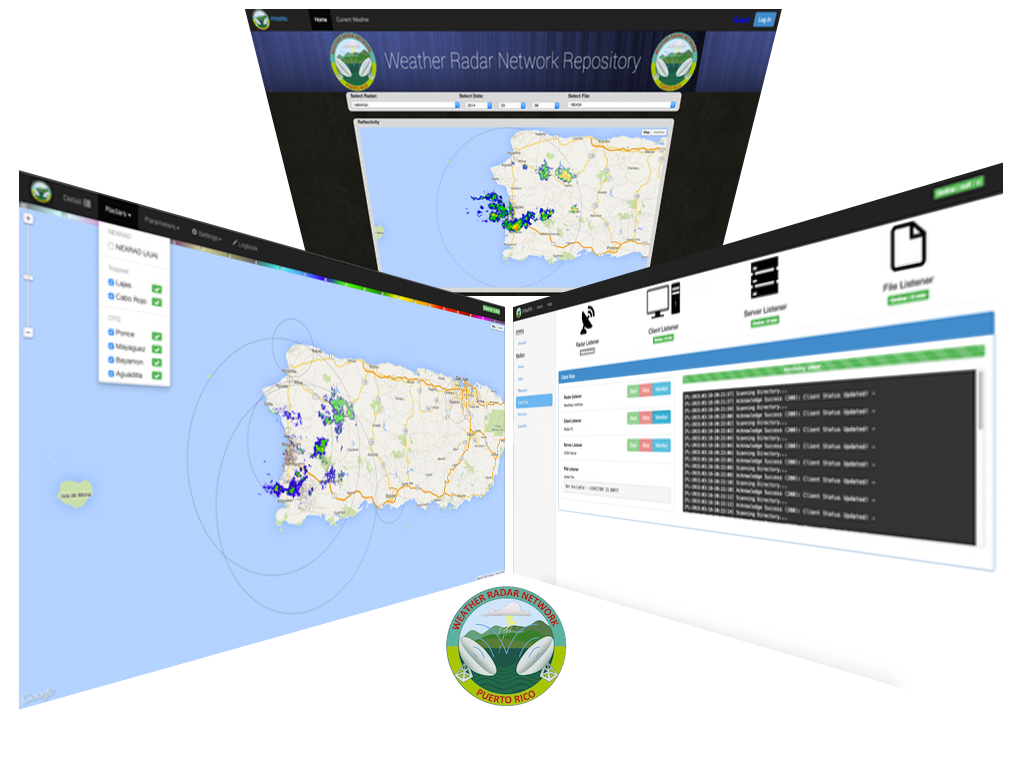This screenshot has width=1024, height=768.
Task: Uncheck the Lajas radar checkbox
Action: click(111, 282)
